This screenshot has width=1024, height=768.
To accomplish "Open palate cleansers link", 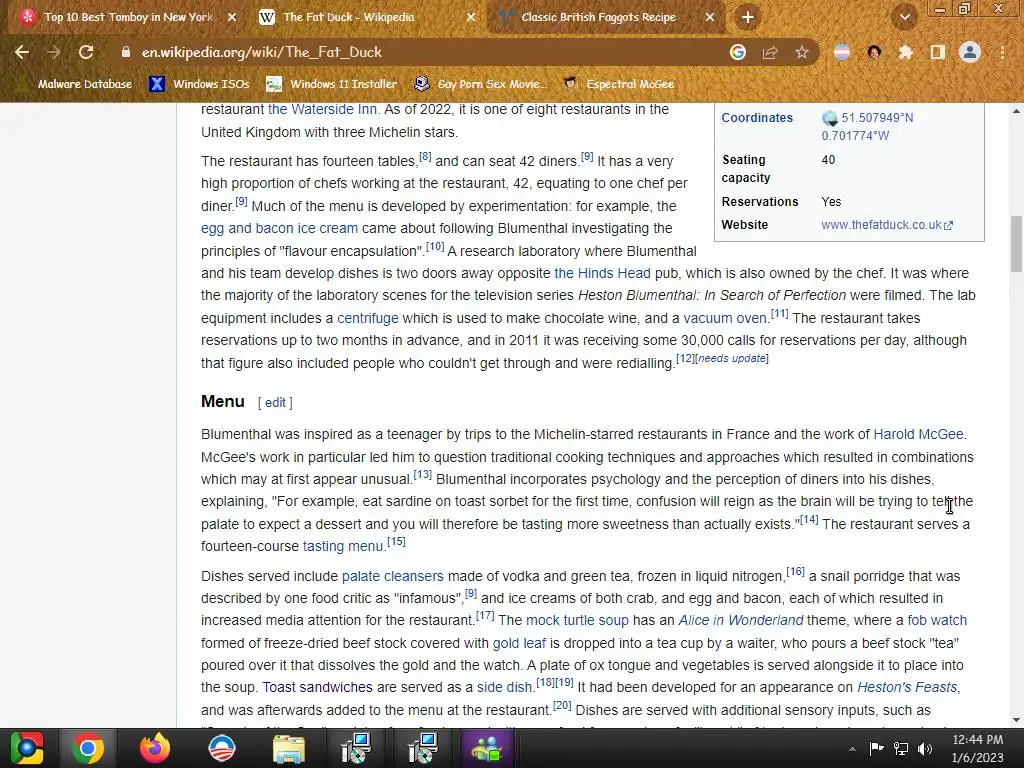I will tap(392, 577).
